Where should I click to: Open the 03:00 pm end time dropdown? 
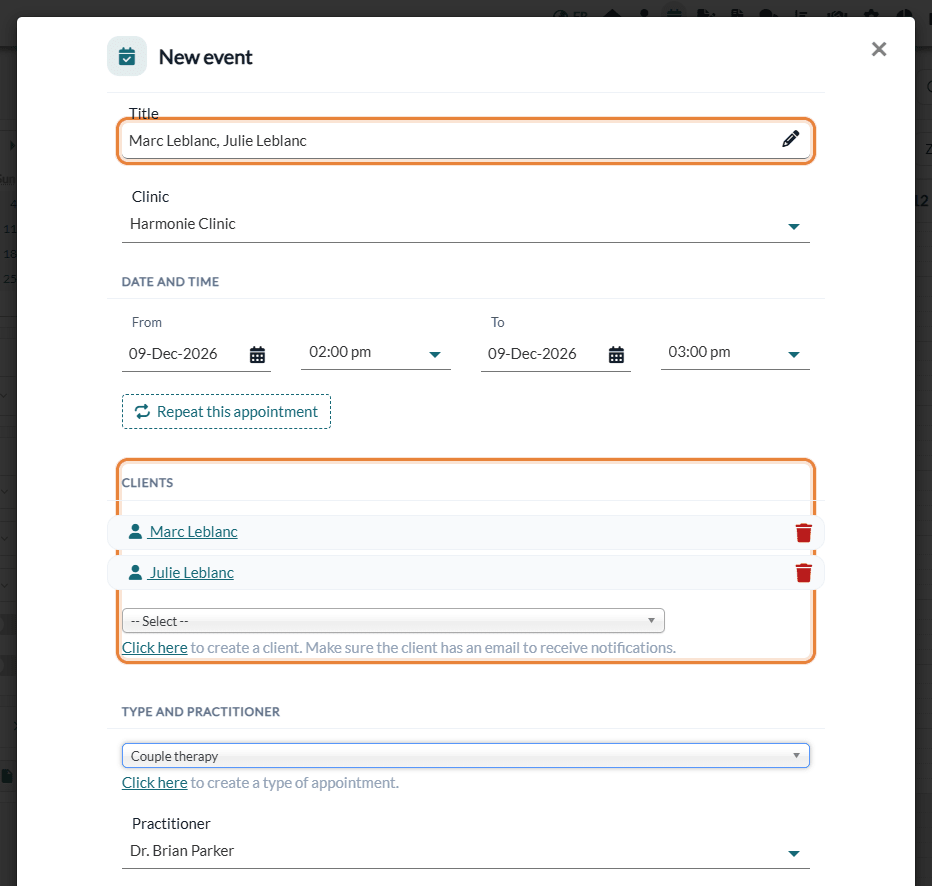735,353
